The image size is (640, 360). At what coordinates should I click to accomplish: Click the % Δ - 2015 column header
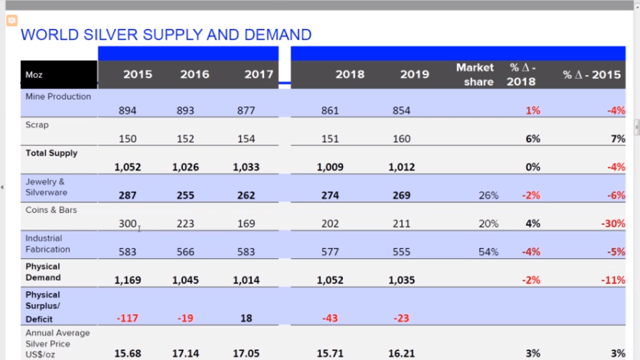point(592,75)
